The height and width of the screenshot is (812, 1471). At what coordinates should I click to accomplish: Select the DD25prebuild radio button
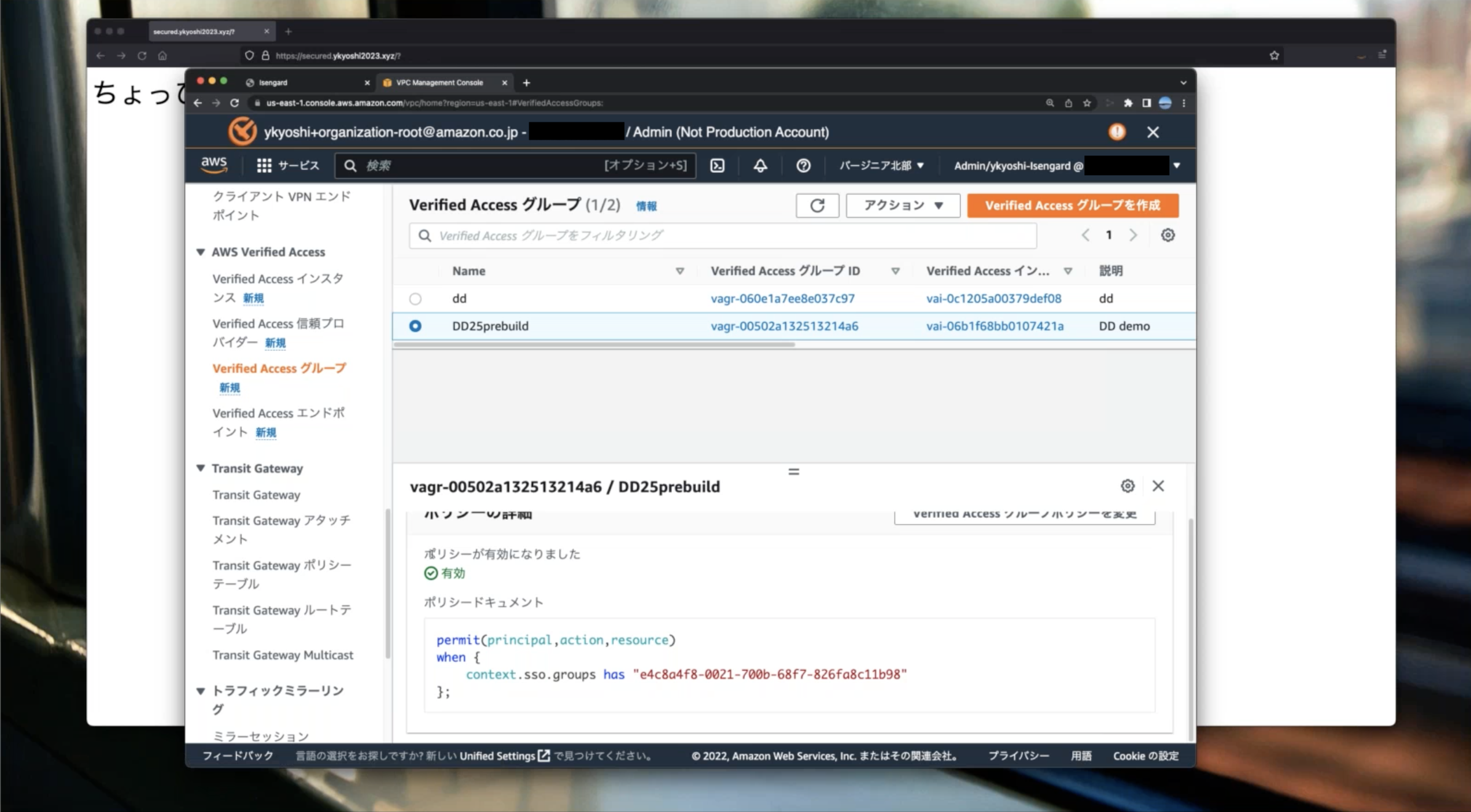[415, 326]
